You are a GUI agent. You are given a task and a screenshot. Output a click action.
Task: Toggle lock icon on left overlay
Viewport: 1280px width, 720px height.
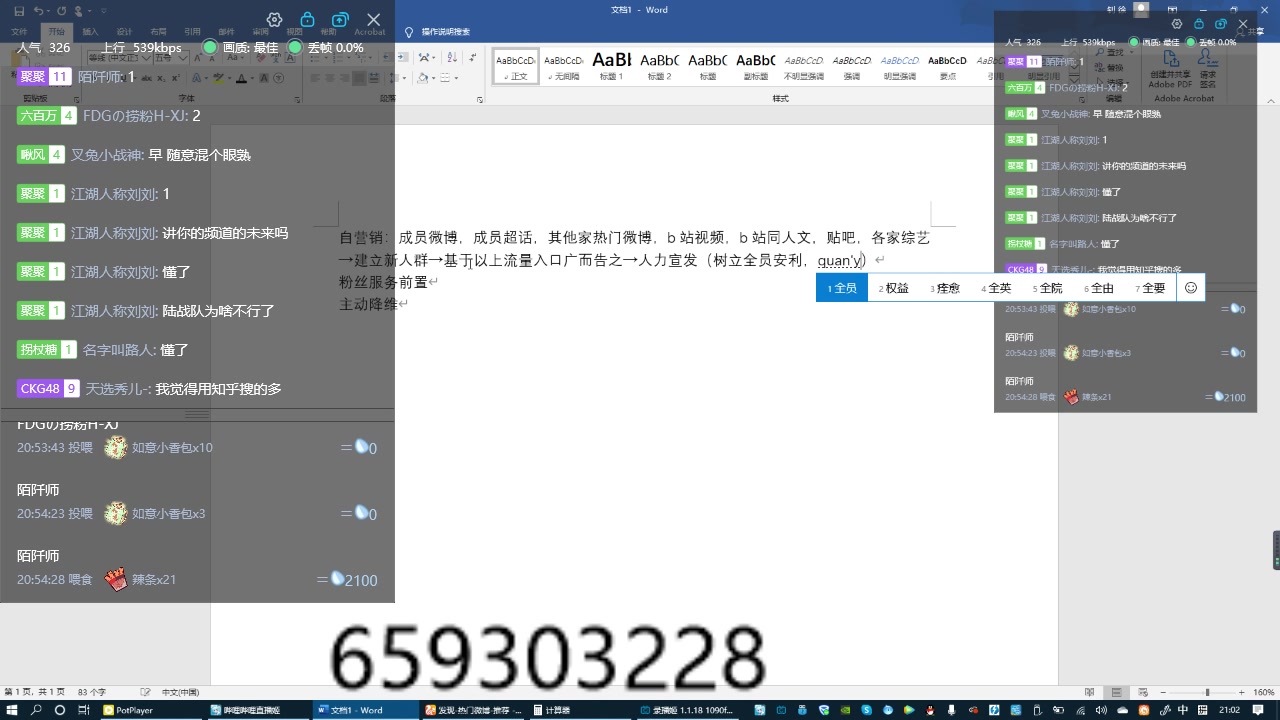tap(307, 20)
